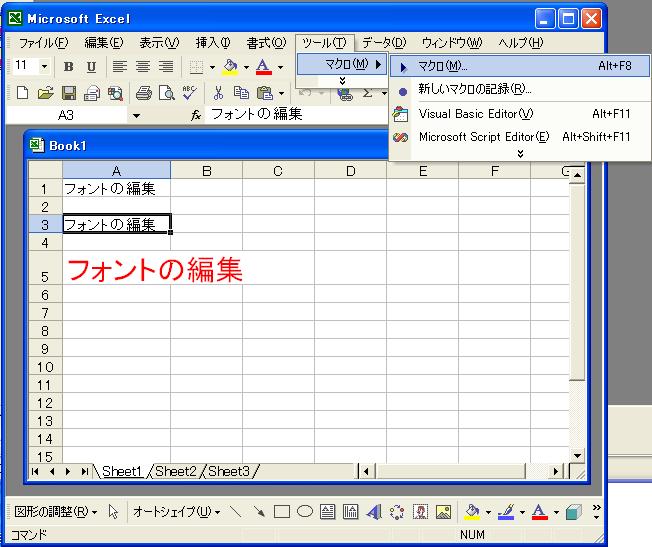
Task: Open 図形の調整(R) drawing menu
Action: point(55,512)
